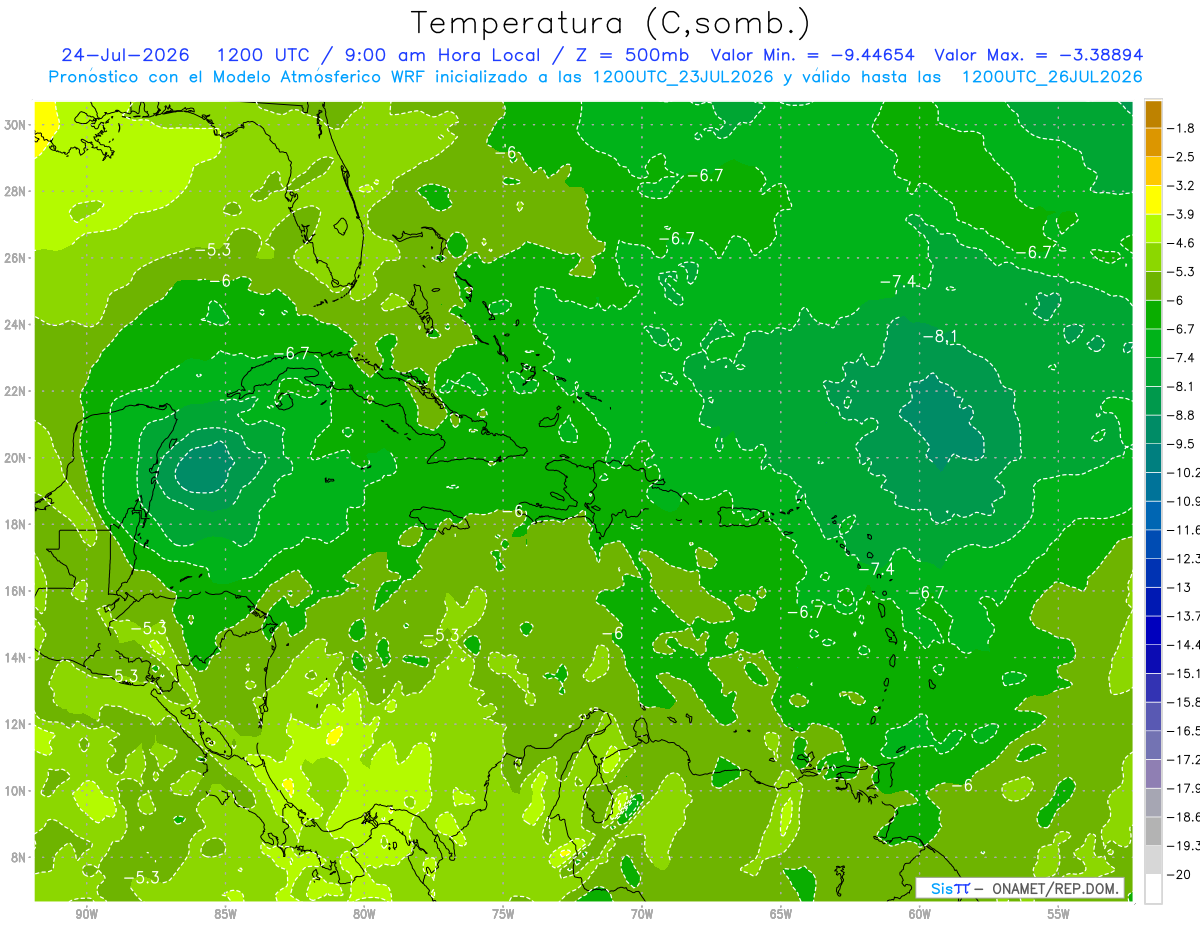This screenshot has height=927, width=1200.
Task: Click the -14.4 value on the color scale
Action: click(1184, 644)
